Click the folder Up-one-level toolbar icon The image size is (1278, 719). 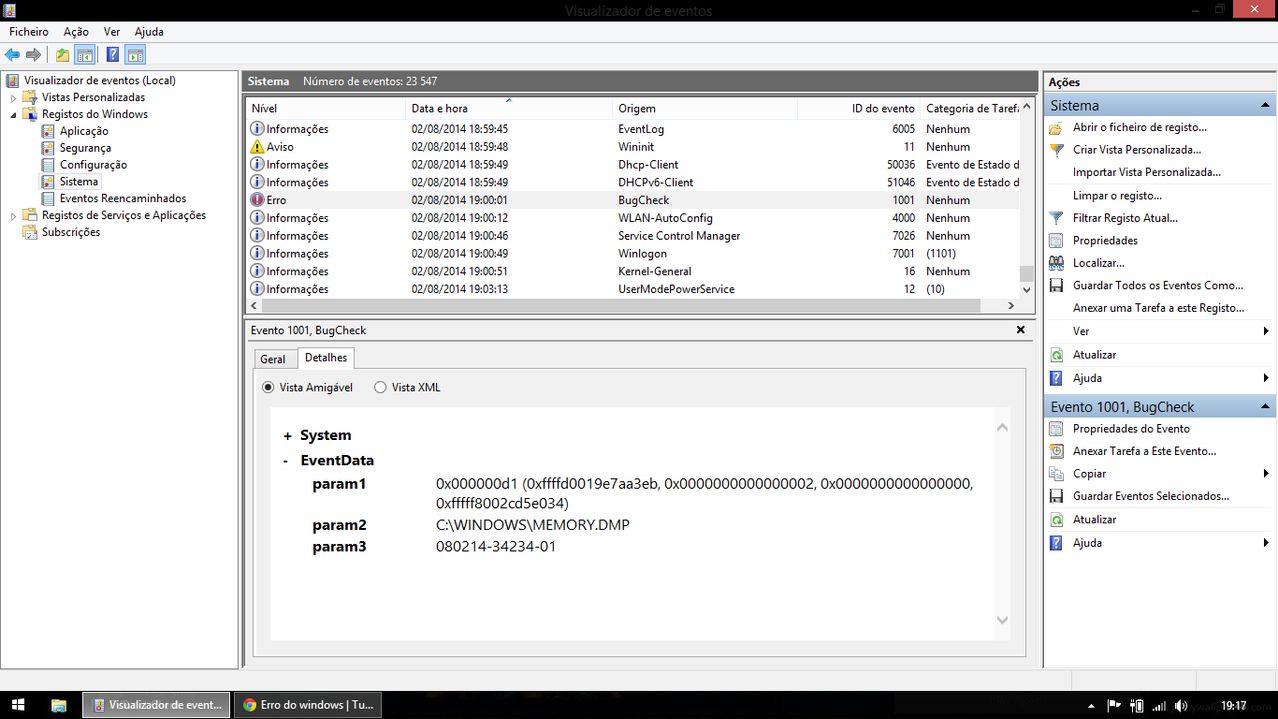click(63, 55)
